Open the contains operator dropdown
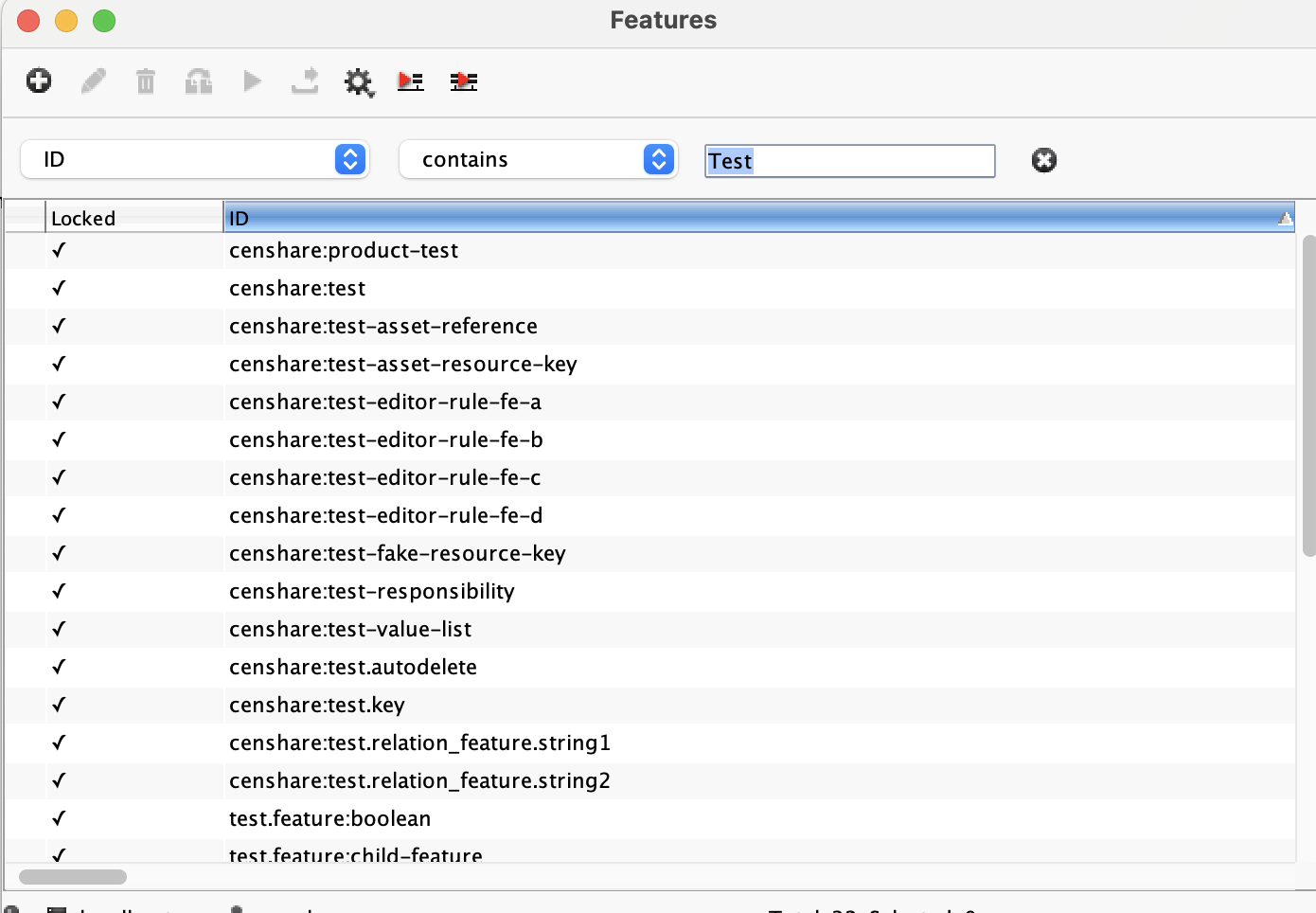 [x=658, y=159]
